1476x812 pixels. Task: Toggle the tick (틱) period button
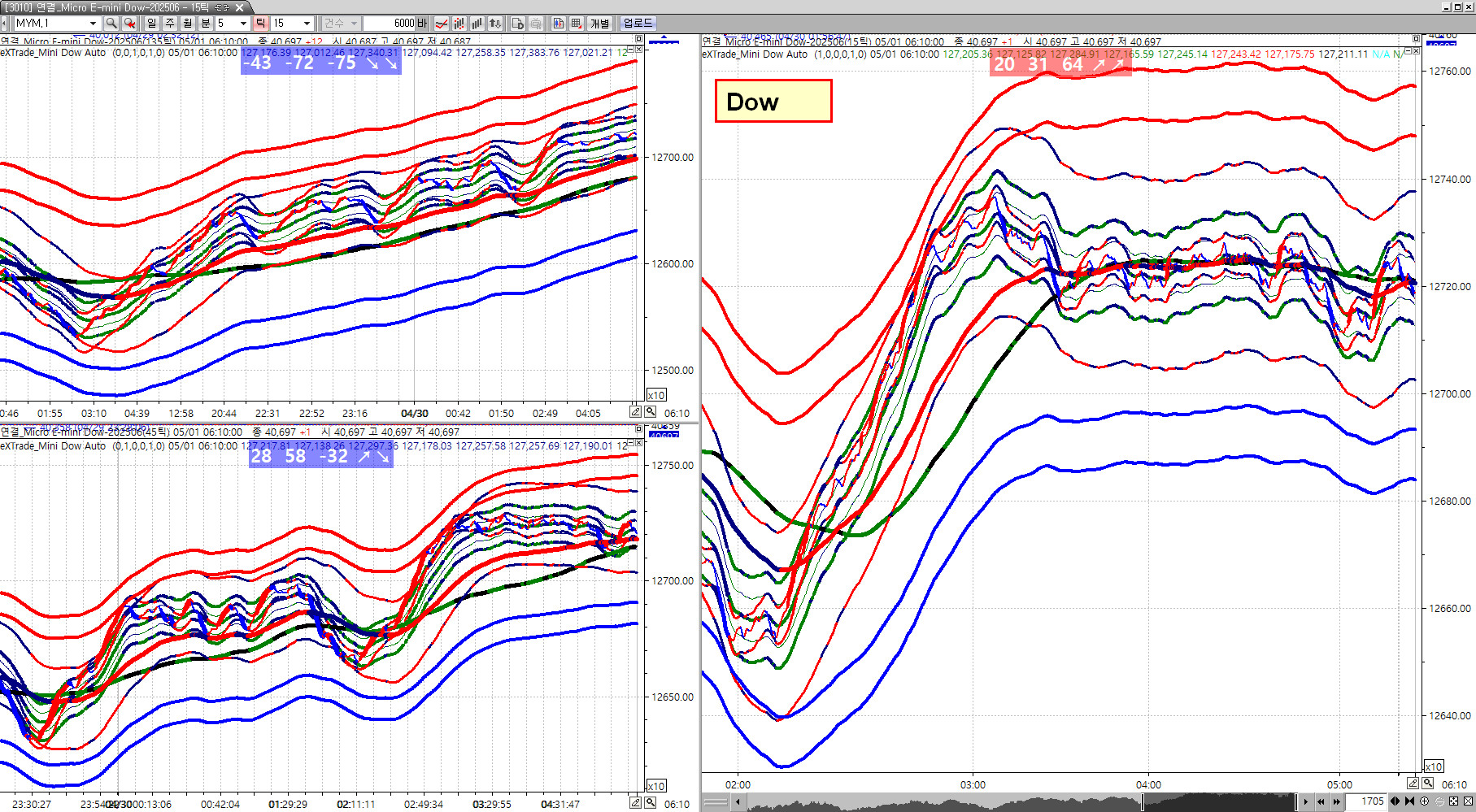pos(260,24)
